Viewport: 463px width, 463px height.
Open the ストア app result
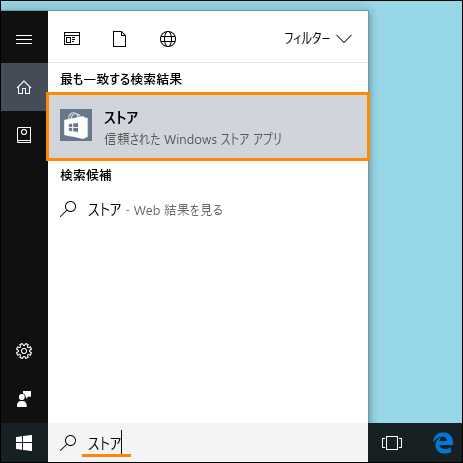(208, 127)
